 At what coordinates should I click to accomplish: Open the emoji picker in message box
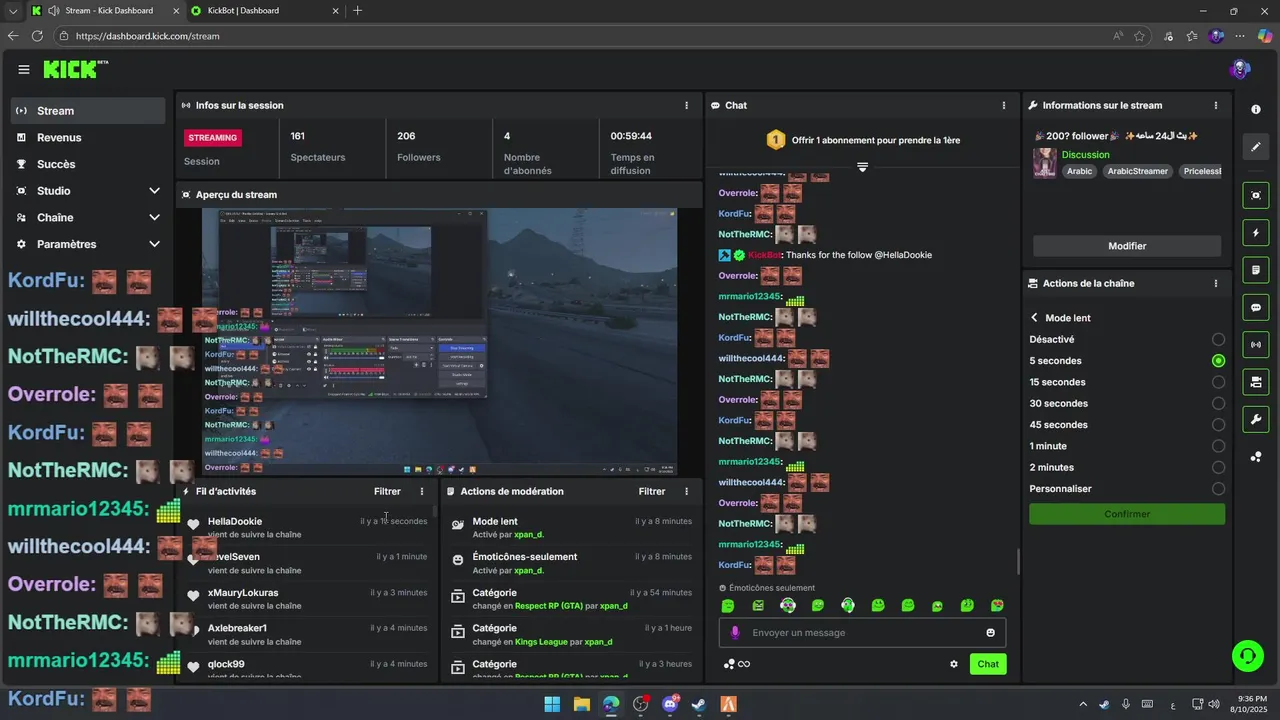(991, 632)
